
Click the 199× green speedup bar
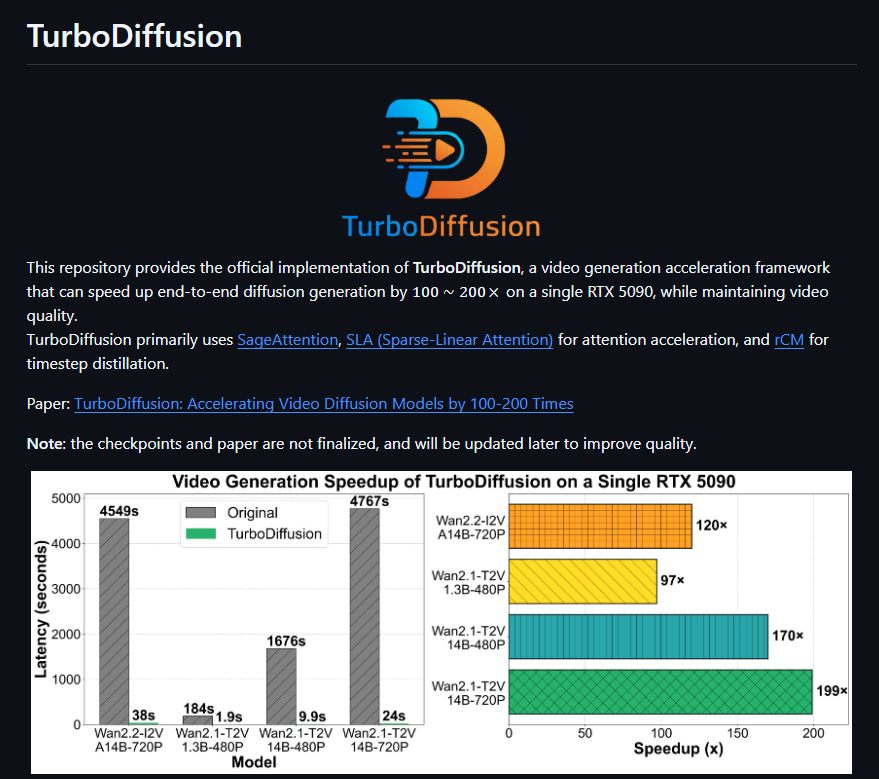click(x=660, y=690)
